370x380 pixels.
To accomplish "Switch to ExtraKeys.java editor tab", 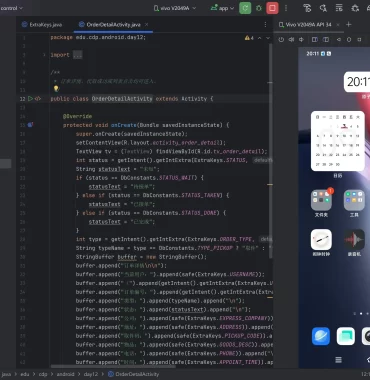I will [x=42, y=25].
